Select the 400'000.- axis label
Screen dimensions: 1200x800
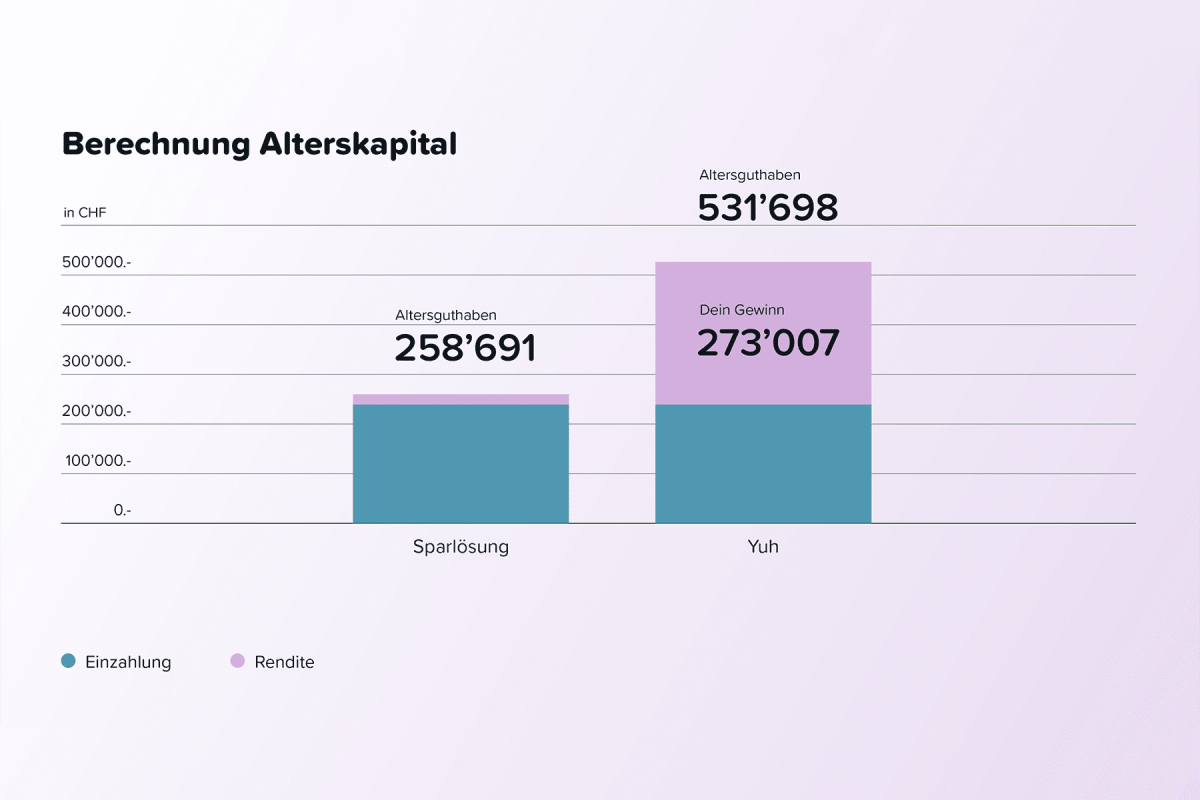pos(97,312)
